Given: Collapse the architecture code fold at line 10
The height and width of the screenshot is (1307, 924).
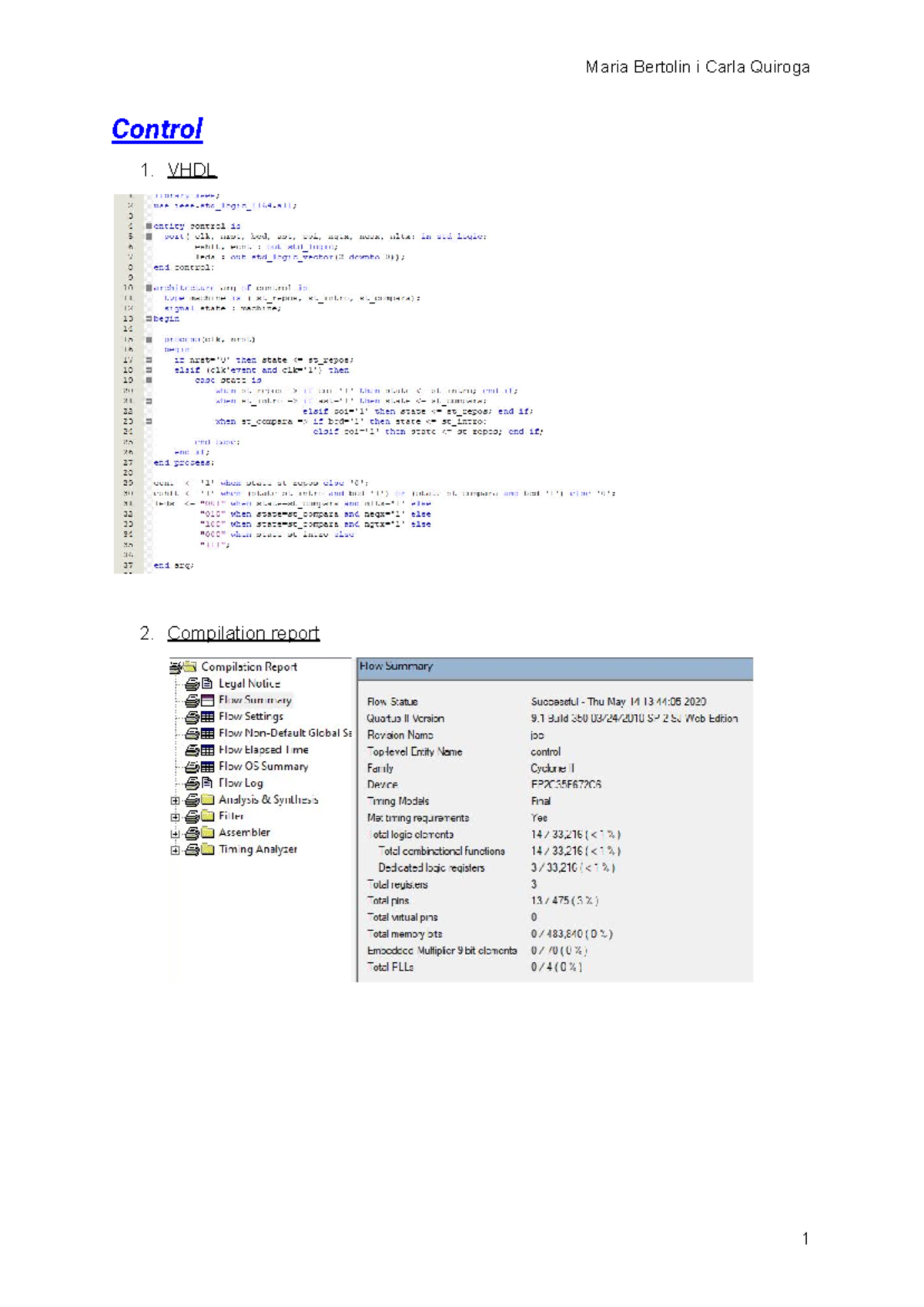Looking at the screenshot, I should pos(149,288).
